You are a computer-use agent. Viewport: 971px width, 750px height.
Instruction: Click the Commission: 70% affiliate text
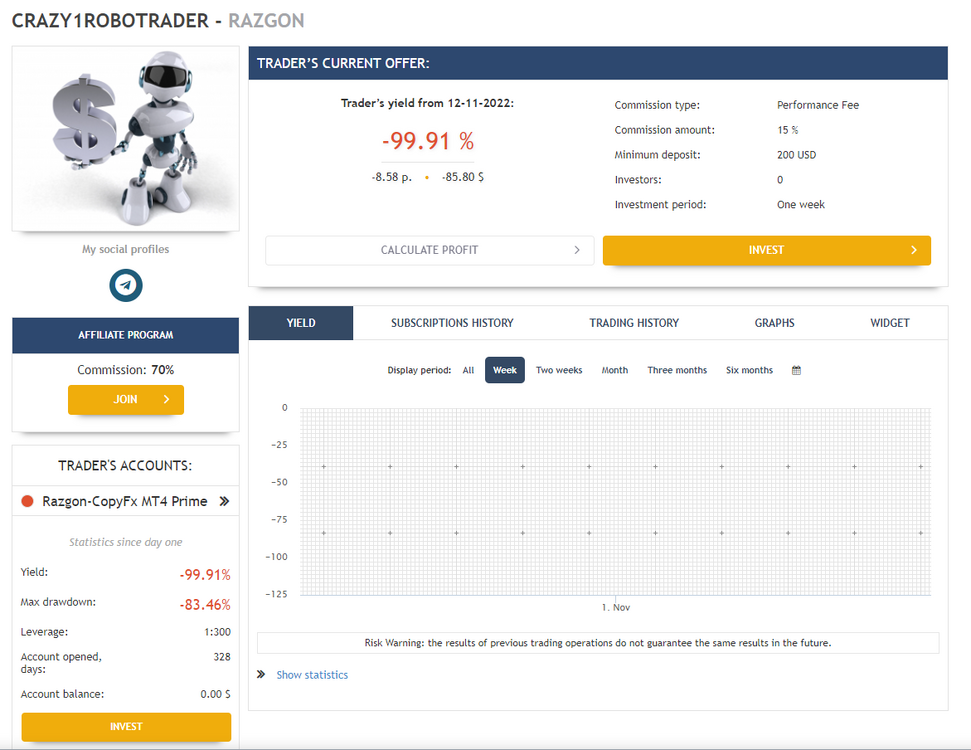coord(126,370)
